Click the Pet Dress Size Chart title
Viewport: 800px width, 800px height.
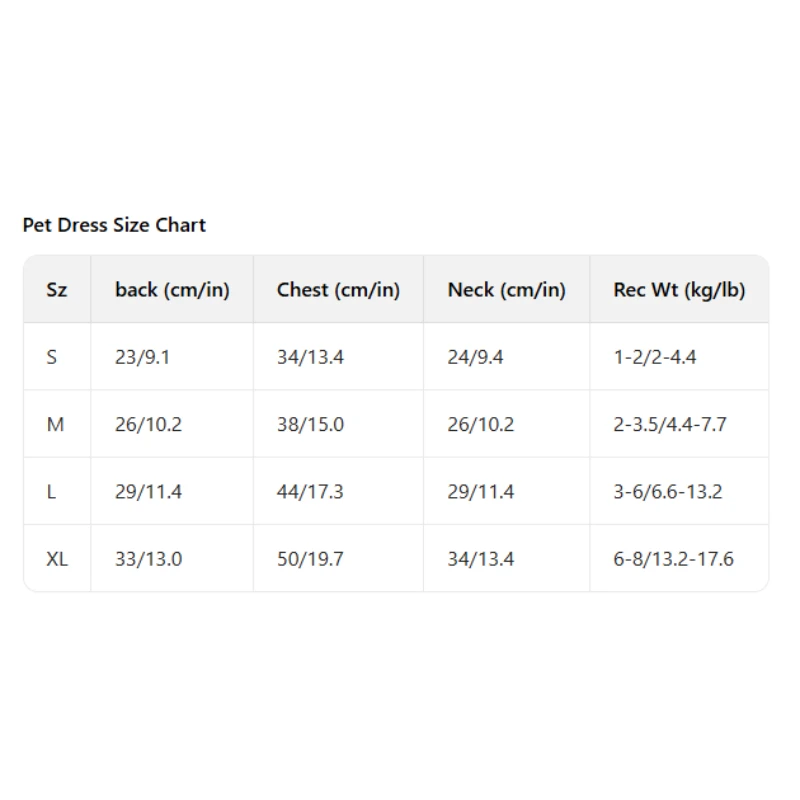pos(114,225)
